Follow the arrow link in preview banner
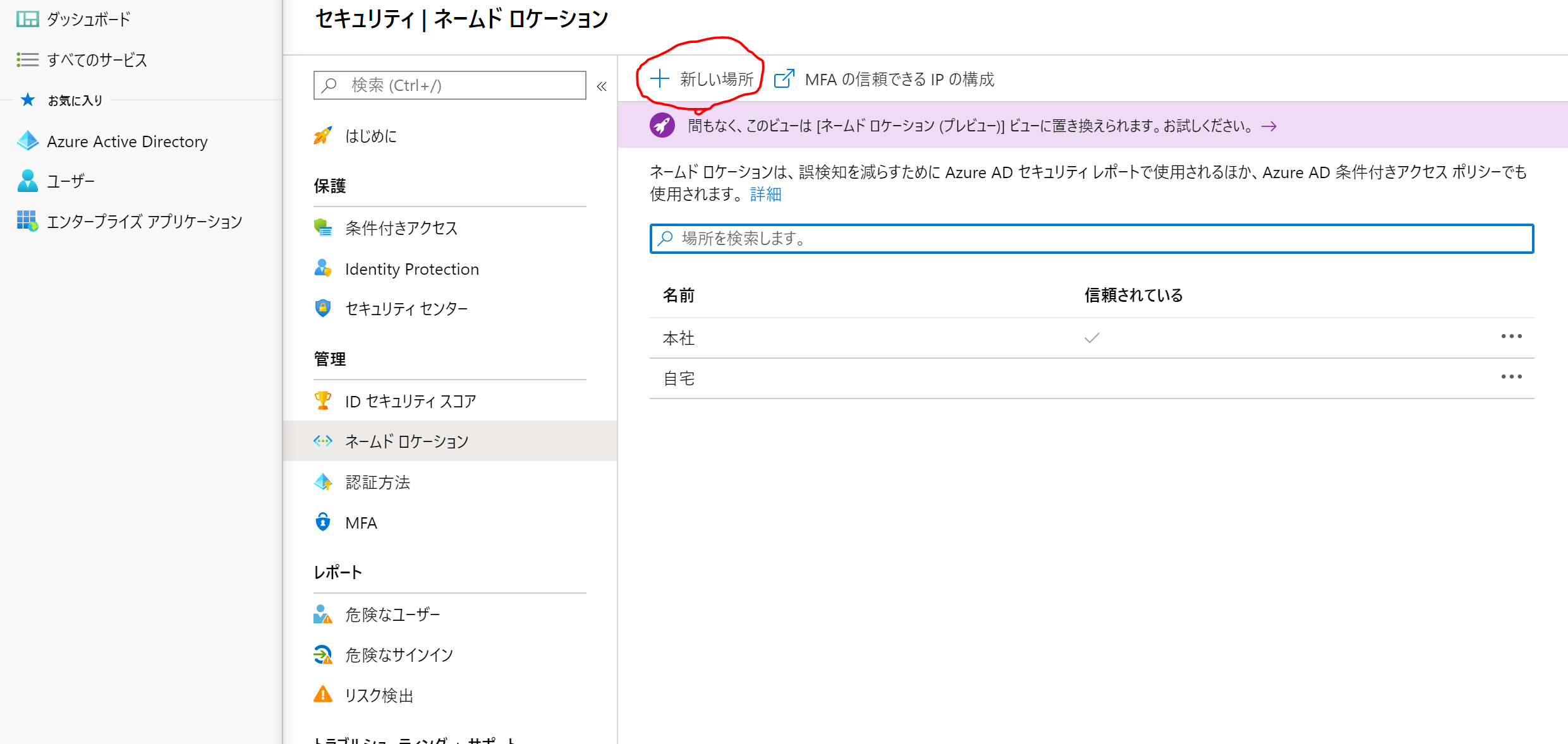The image size is (1568, 744). point(1268,126)
